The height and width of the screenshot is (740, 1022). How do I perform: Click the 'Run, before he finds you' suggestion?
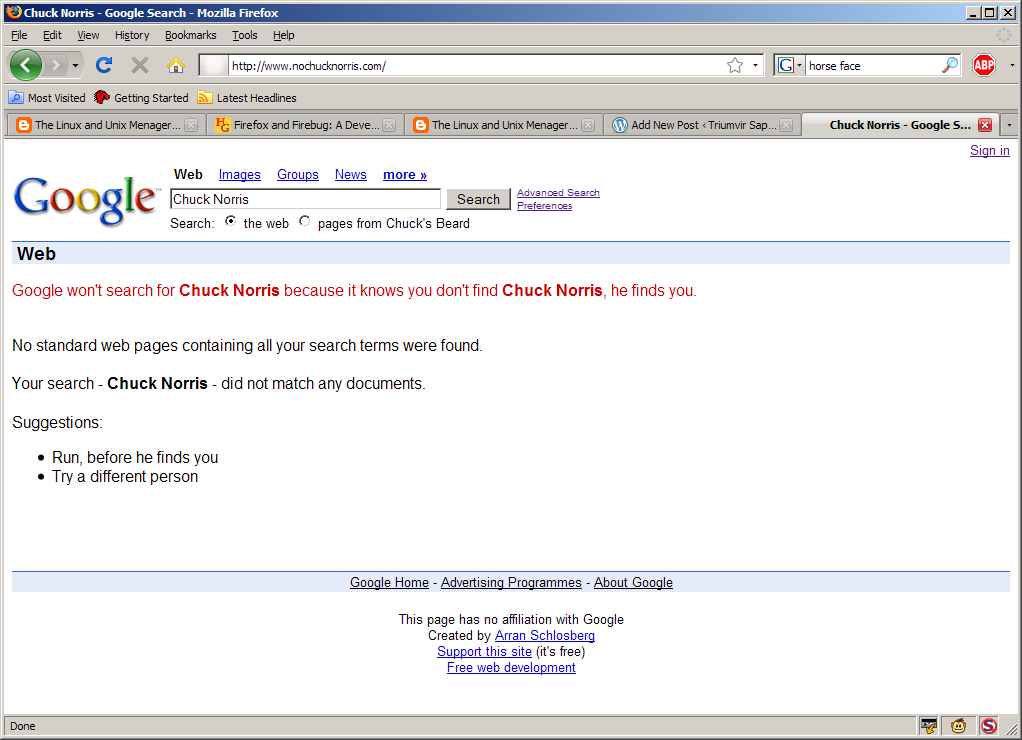(x=135, y=458)
